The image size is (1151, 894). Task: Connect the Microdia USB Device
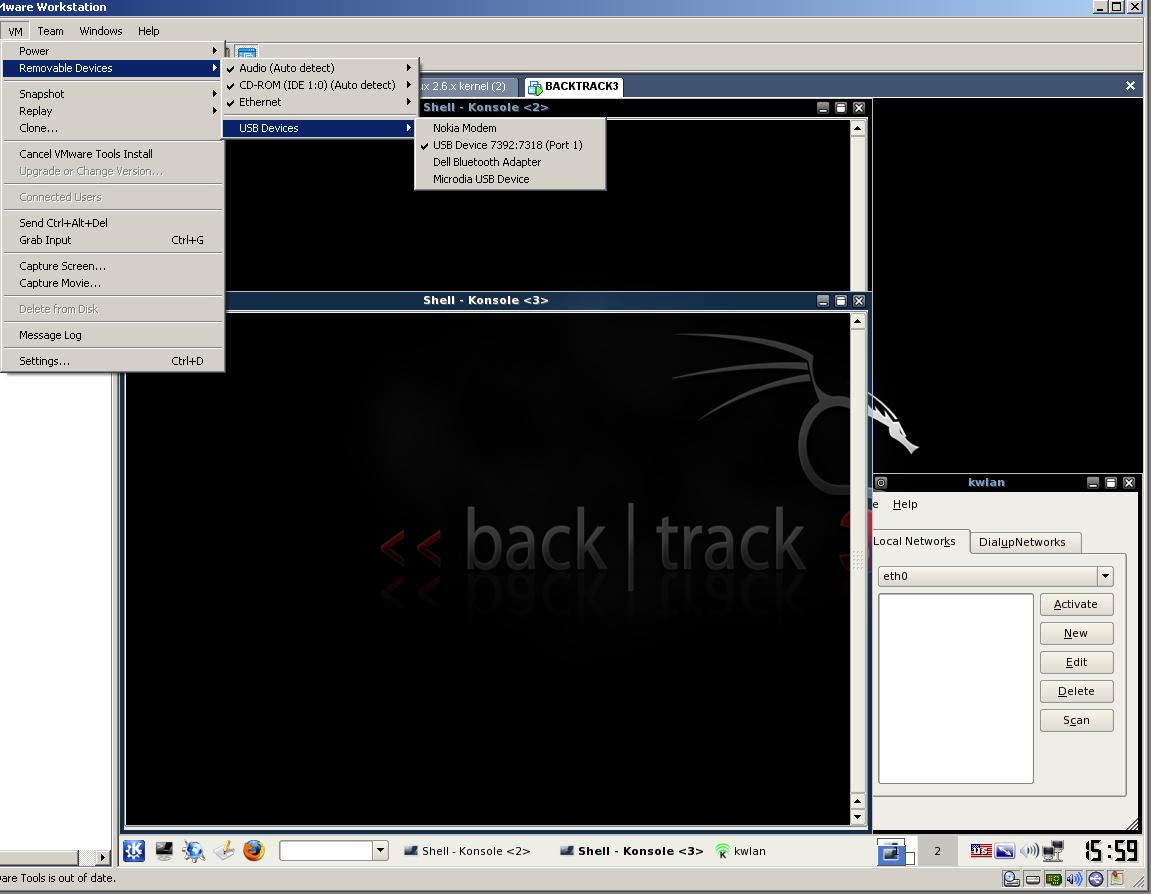(510, 179)
